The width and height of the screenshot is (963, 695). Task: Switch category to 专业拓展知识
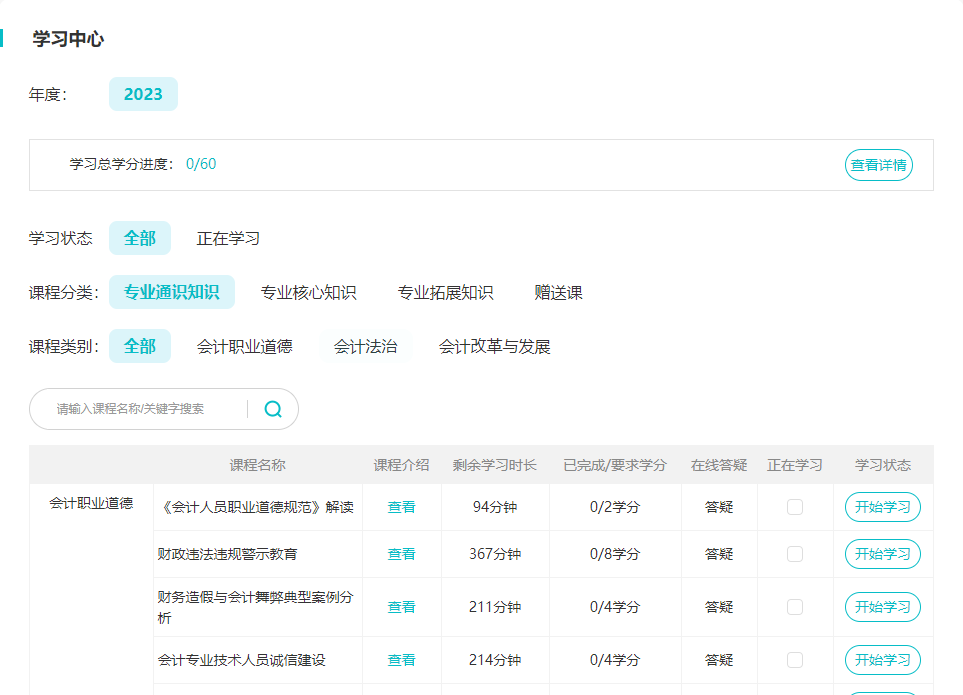coord(445,293)
